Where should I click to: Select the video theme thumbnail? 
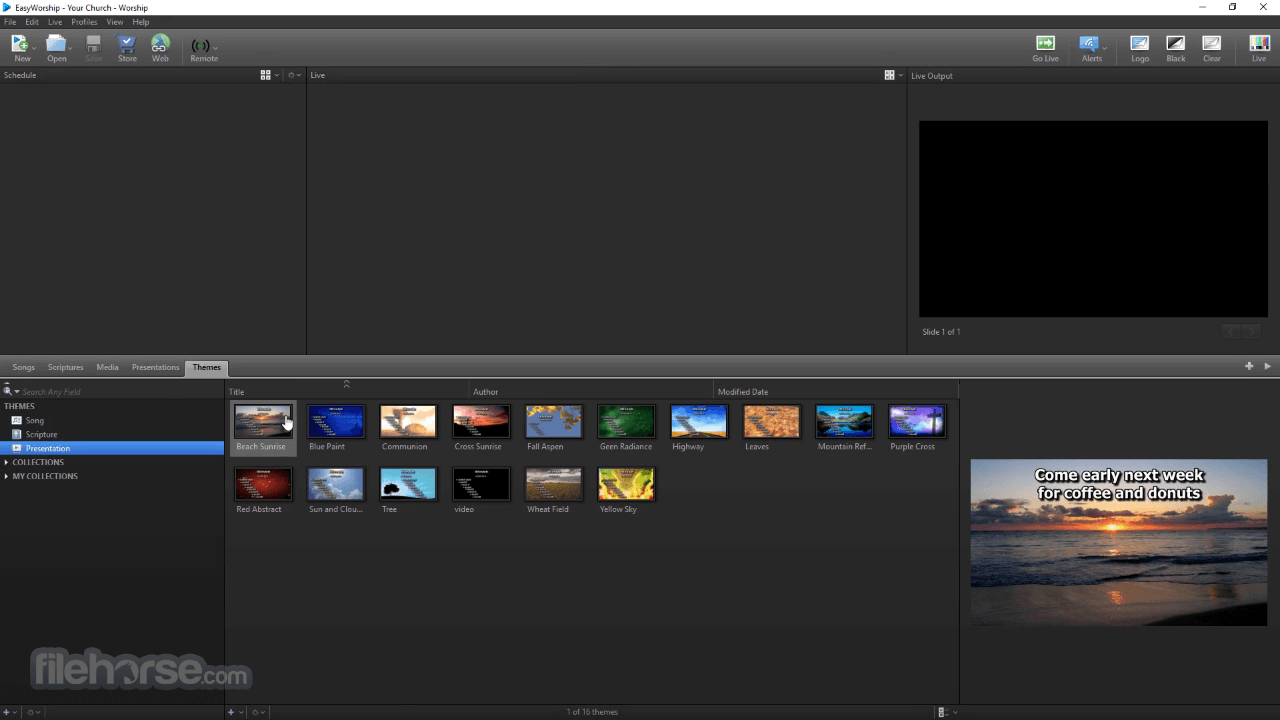click(x=481, y=484)
